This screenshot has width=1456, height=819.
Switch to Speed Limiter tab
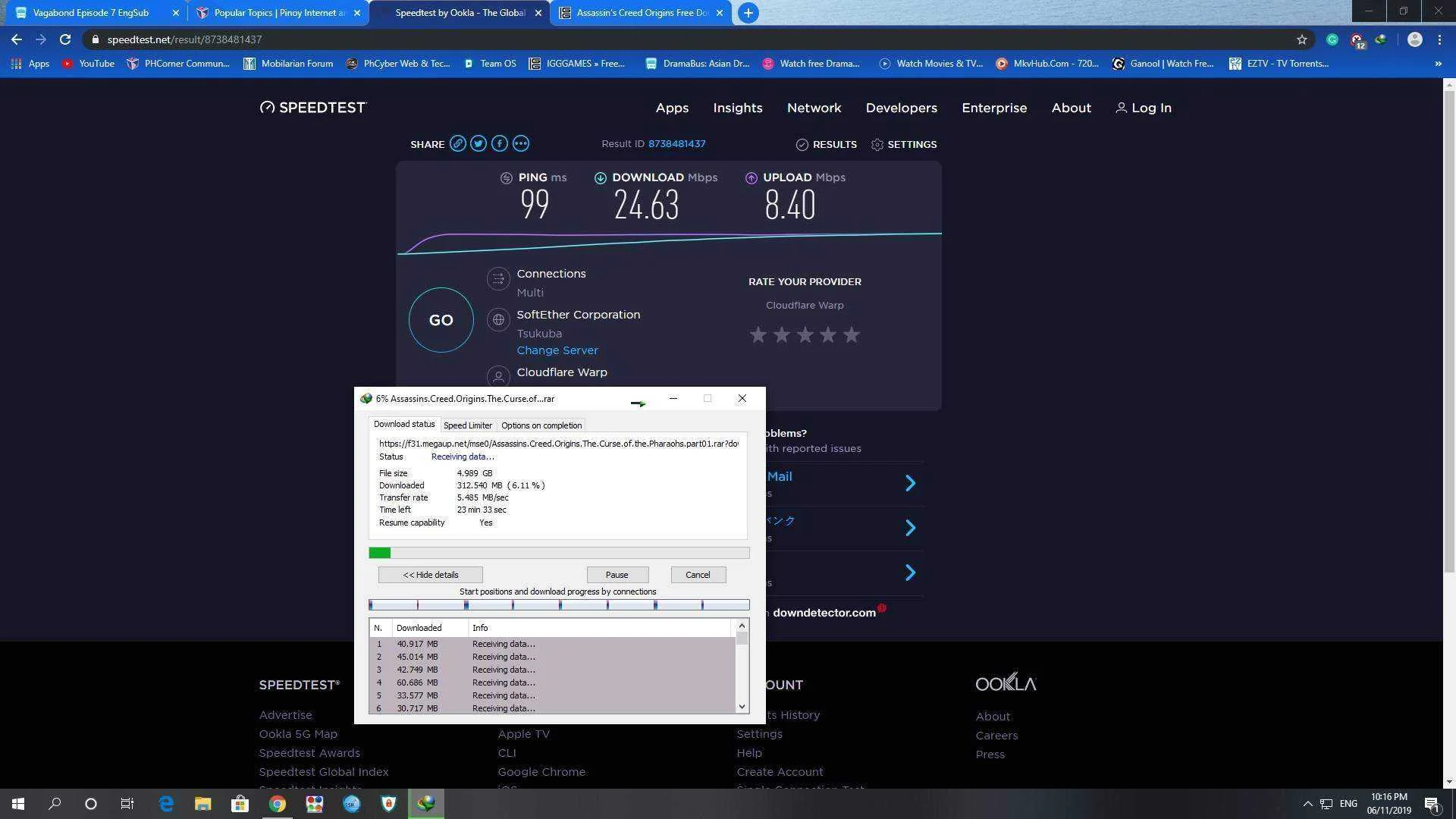(468, 425)
